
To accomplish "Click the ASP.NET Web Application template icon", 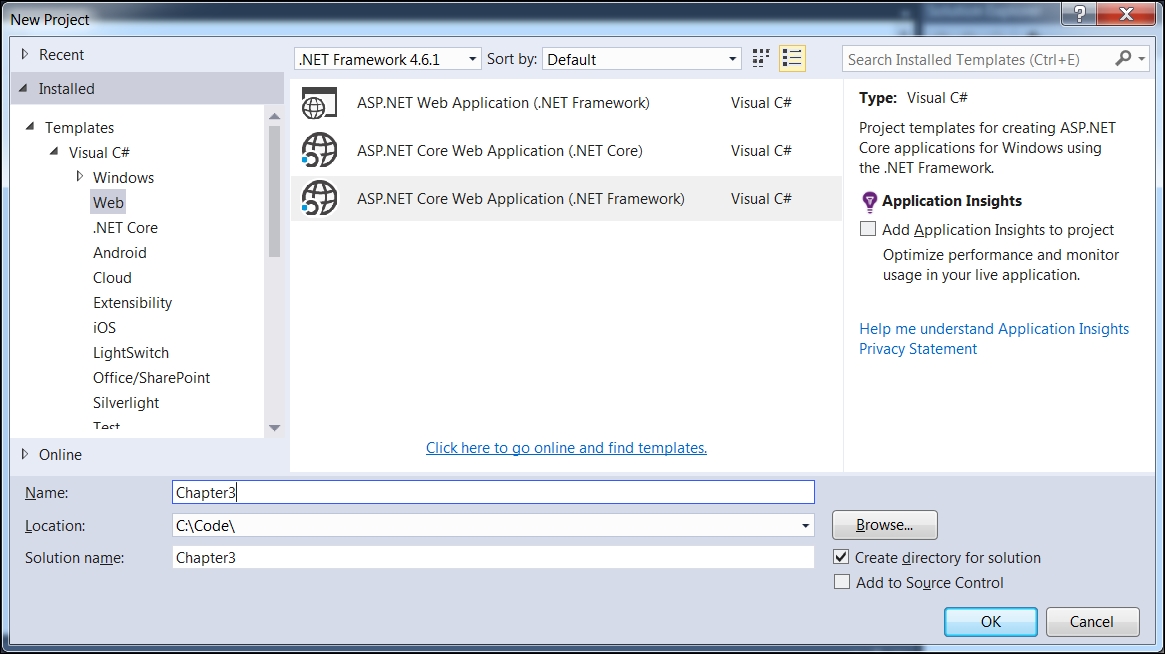I will click(x=319, y=103).
